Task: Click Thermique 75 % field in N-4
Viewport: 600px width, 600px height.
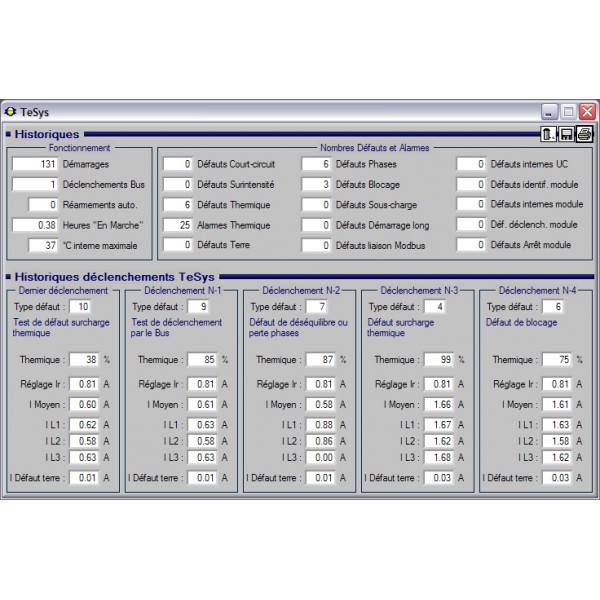Action: (x=557, y=360)
